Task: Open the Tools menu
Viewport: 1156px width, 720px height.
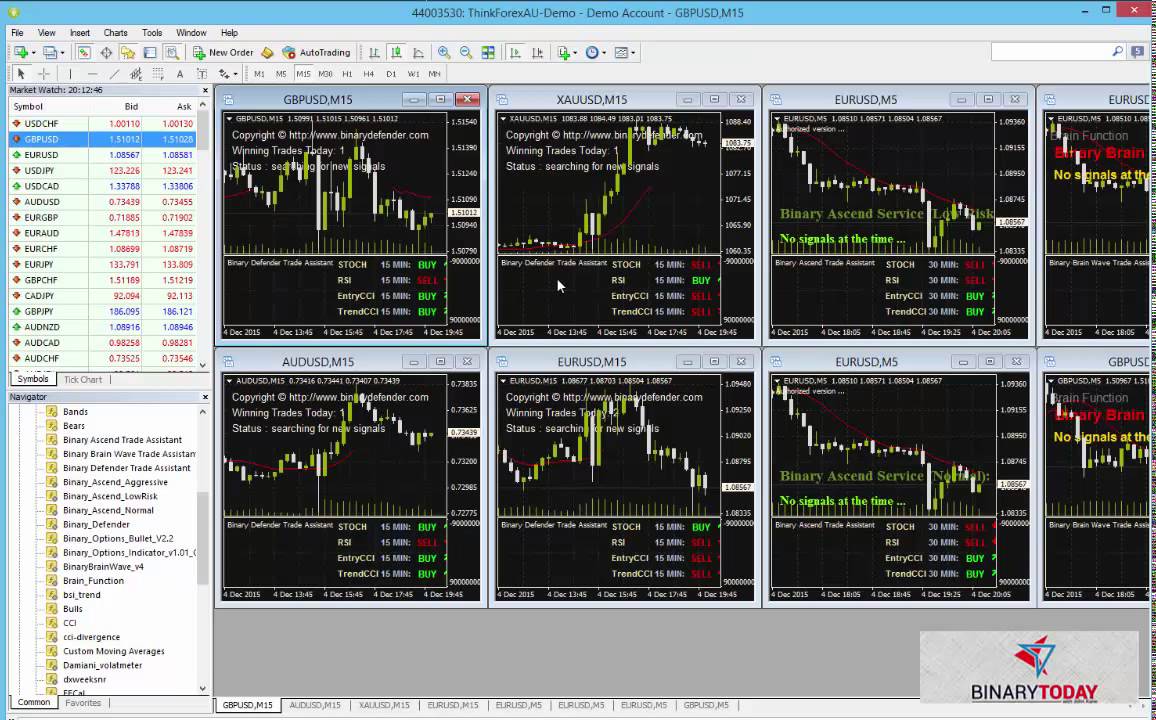Action: pyautogui.click(x=152, y=32)
